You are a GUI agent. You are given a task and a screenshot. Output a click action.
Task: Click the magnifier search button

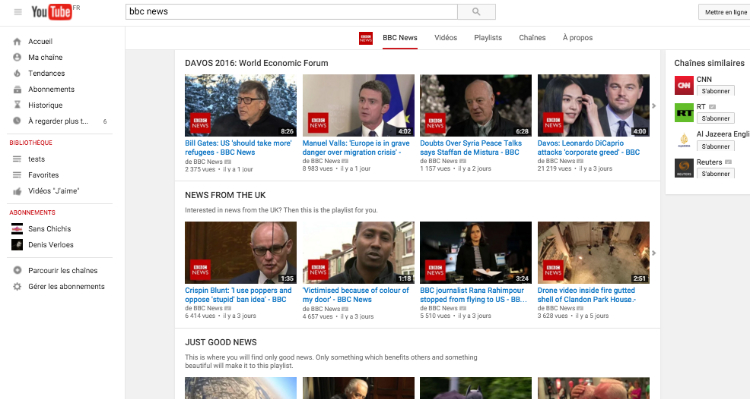point(476,11)
